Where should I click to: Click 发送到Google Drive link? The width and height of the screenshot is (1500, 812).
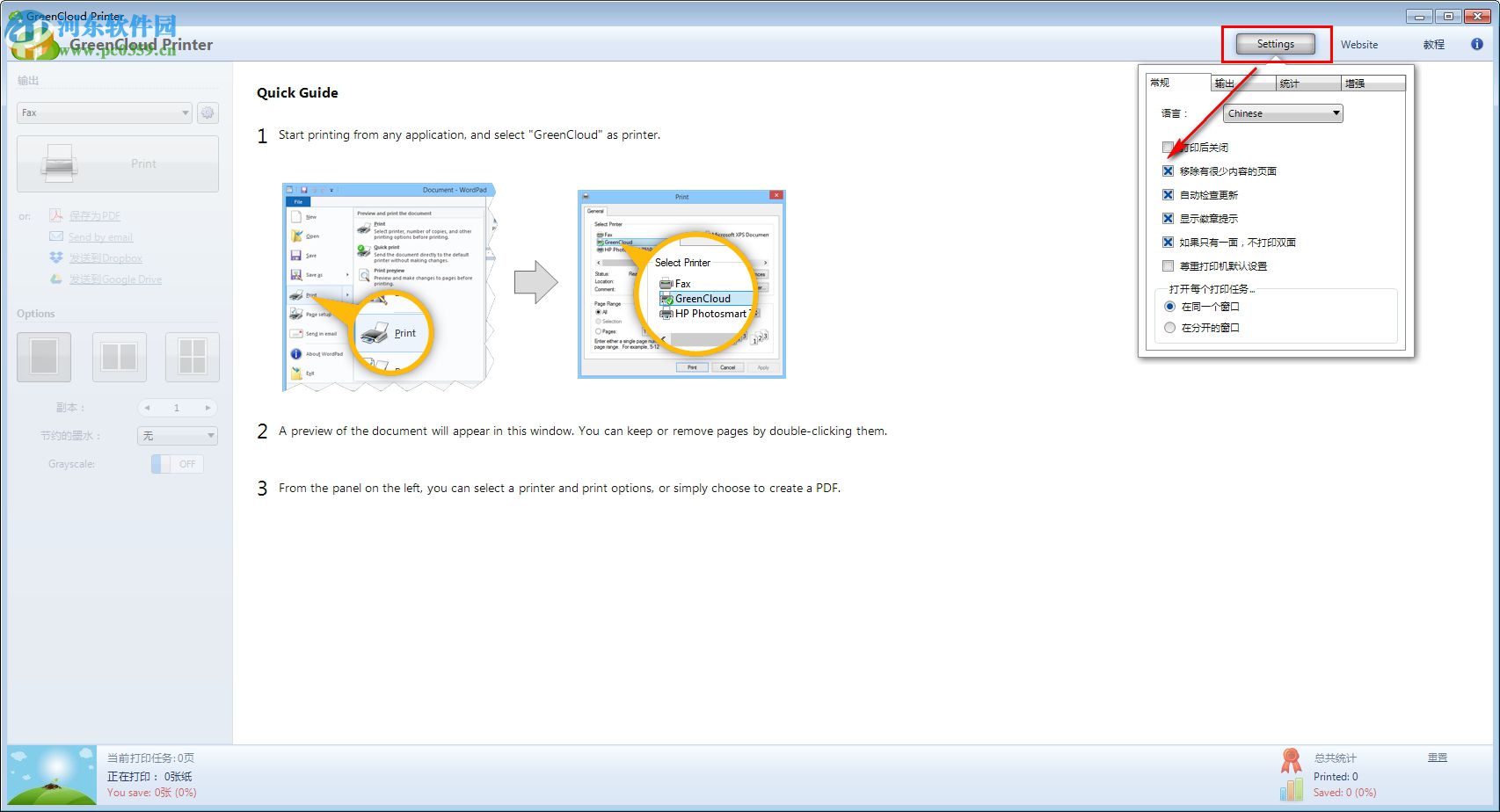pyautogui.click(x=116, y=279)
